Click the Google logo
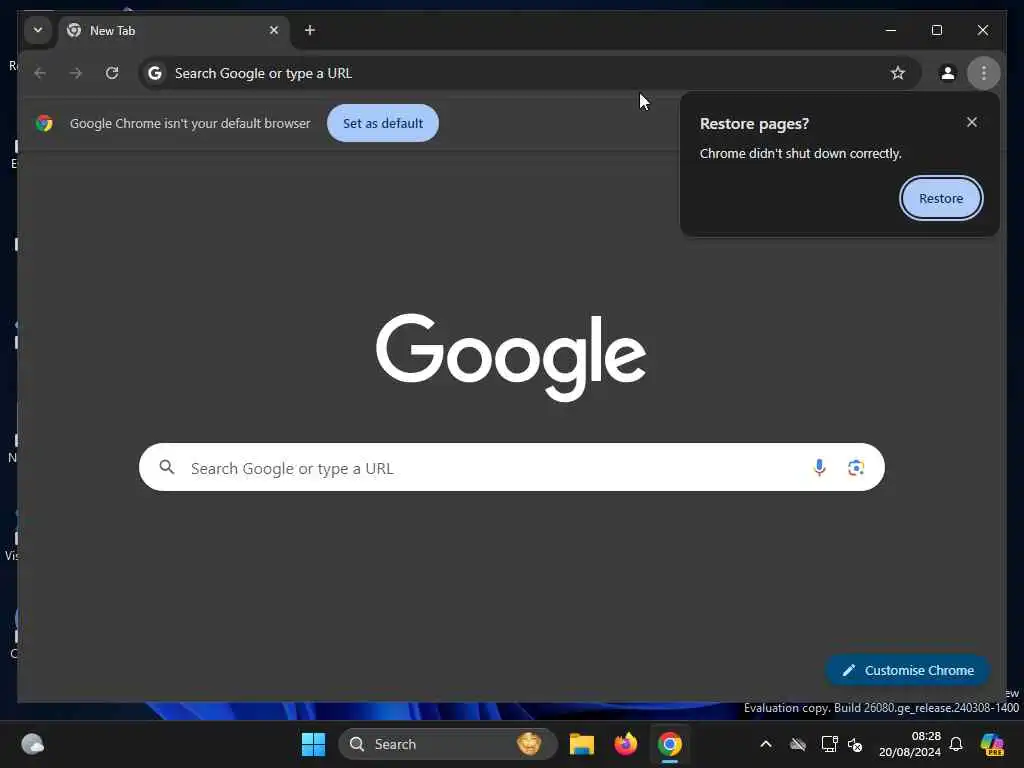Viewport: 1024px width, 768px height. click(x=511, y=357)
